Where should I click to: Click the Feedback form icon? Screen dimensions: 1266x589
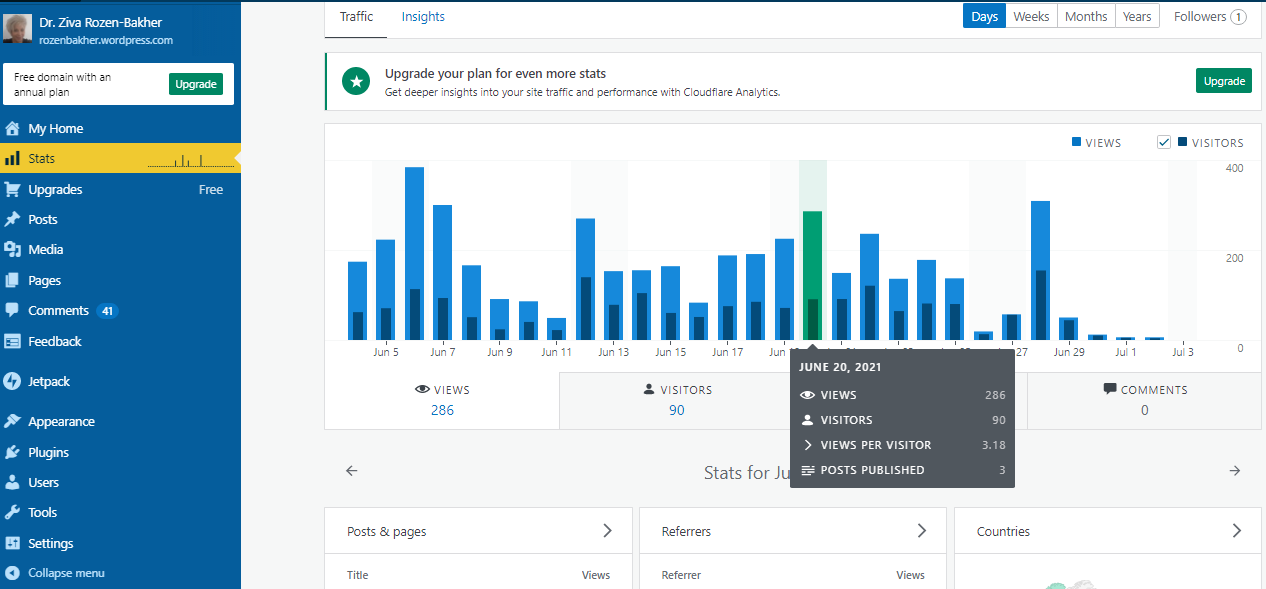pyautogui.click(x=12, y=341)
